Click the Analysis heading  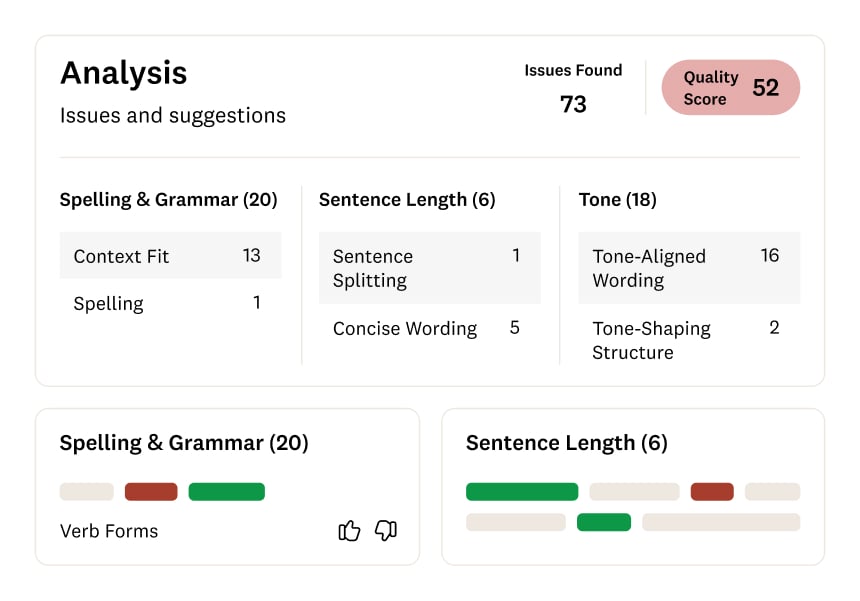click(123, 73)
